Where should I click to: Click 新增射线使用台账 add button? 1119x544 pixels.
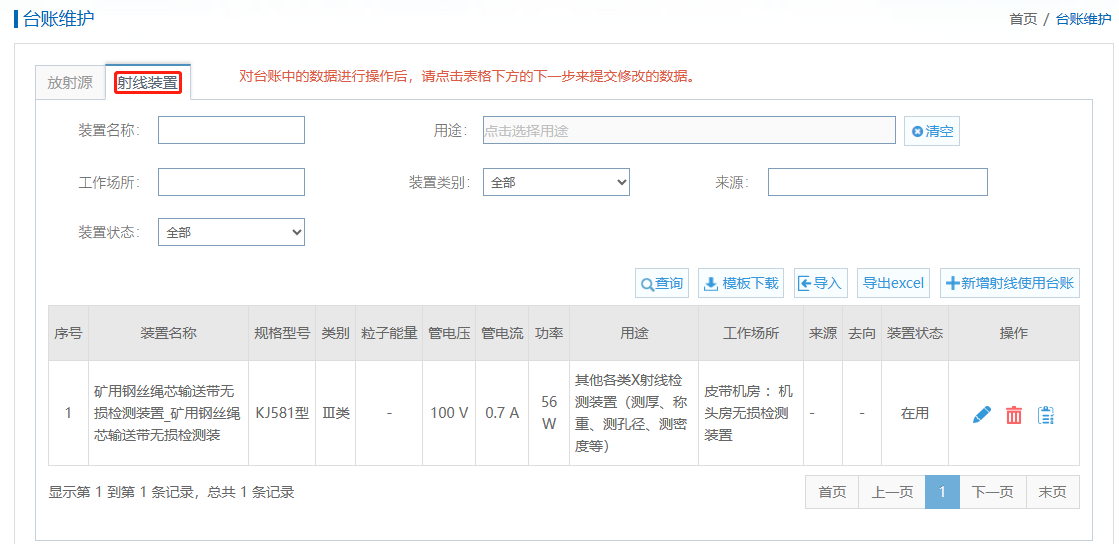[x=1010, y=283]
